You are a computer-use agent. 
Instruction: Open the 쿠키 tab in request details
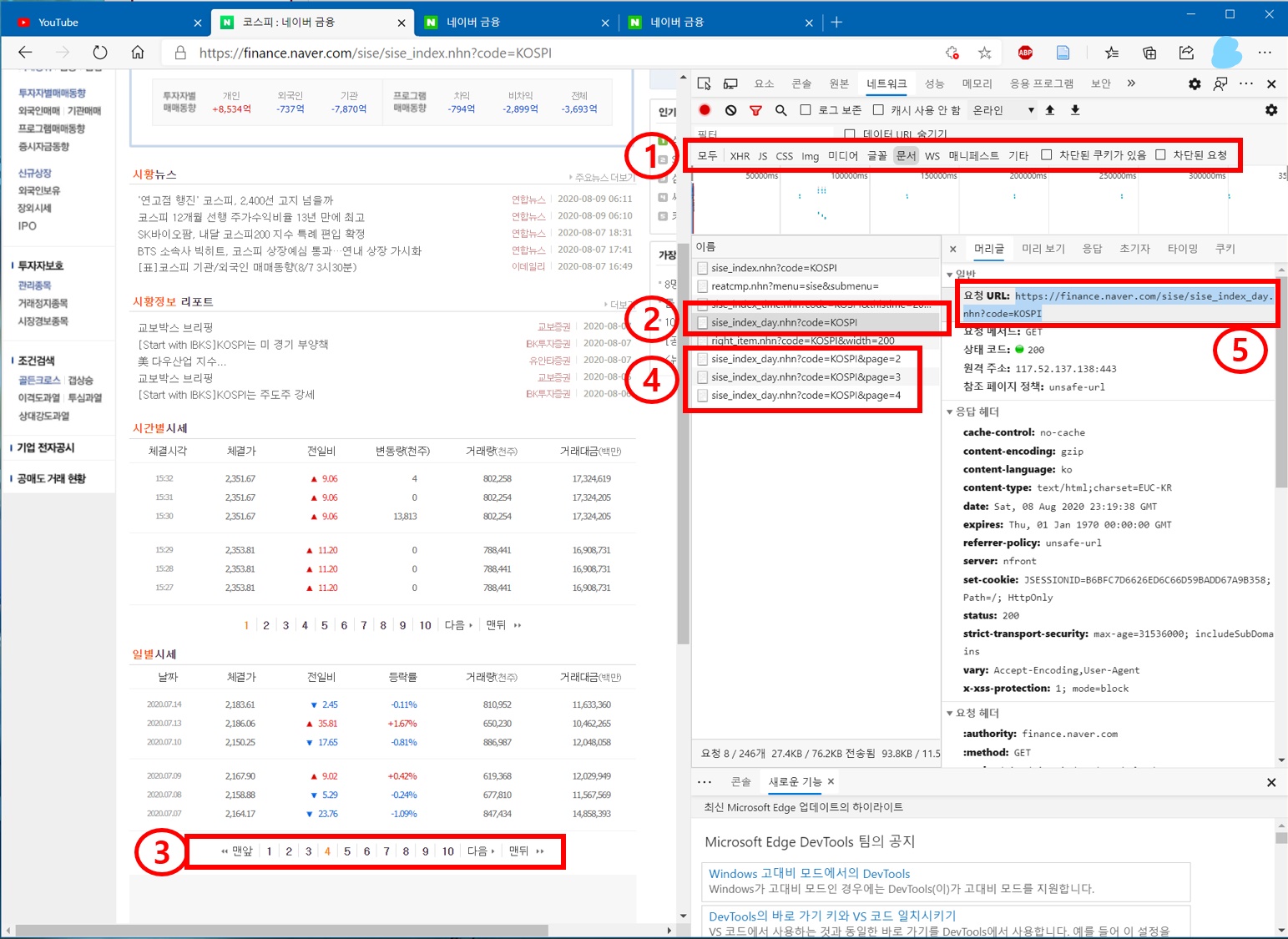(1225, 249)
